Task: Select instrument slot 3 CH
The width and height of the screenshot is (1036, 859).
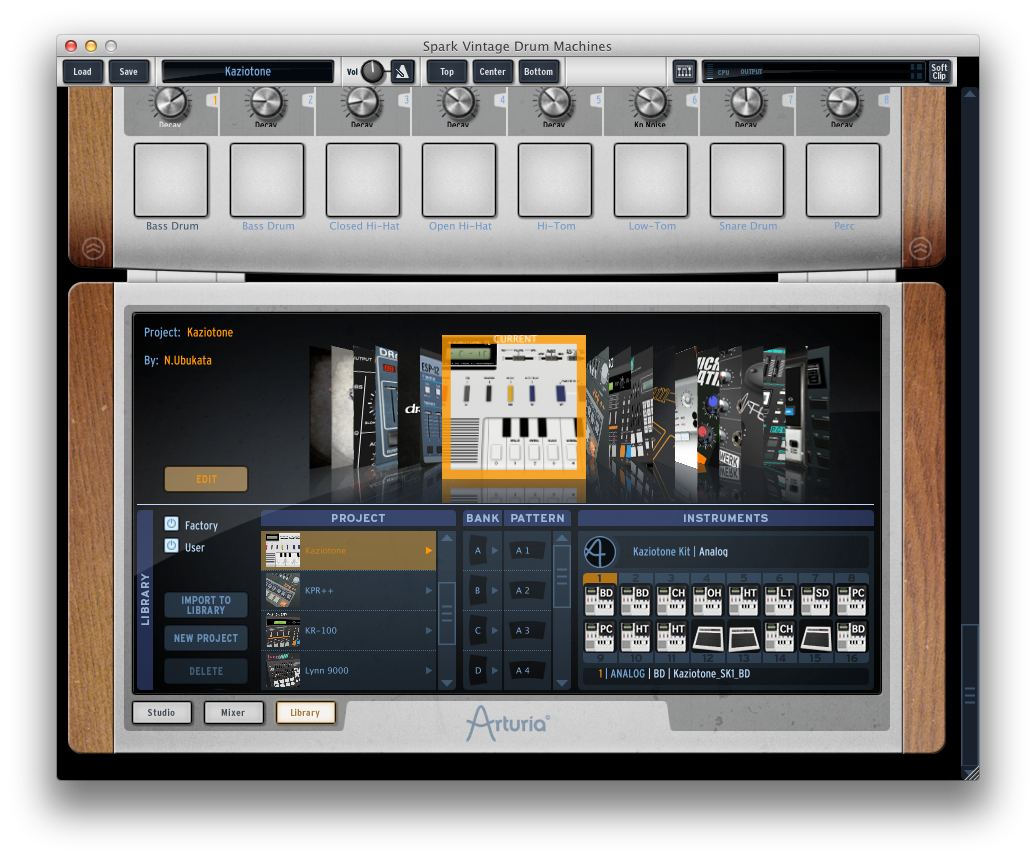Action: pos(671,600)
